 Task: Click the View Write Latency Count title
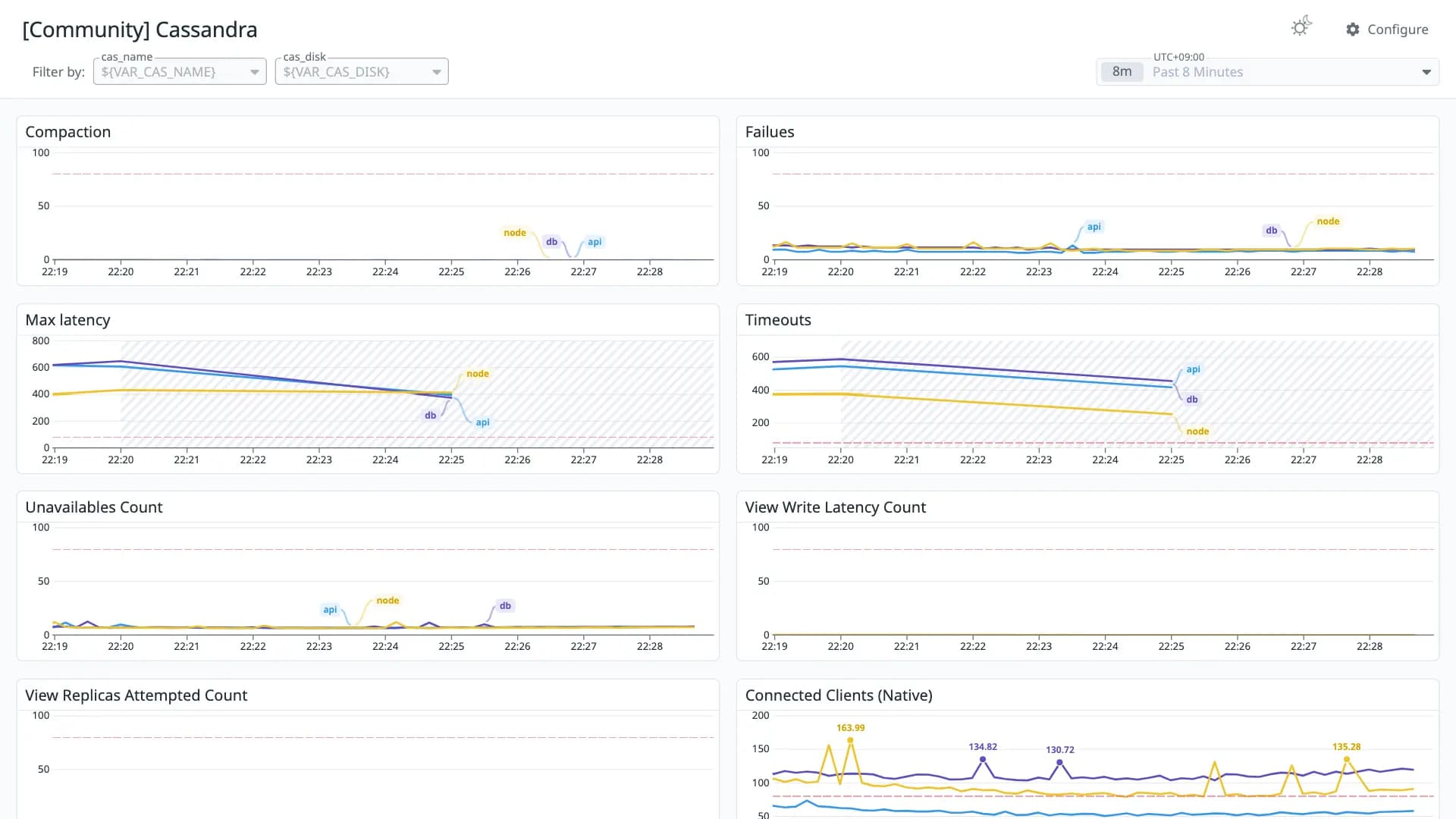(836, 507)
